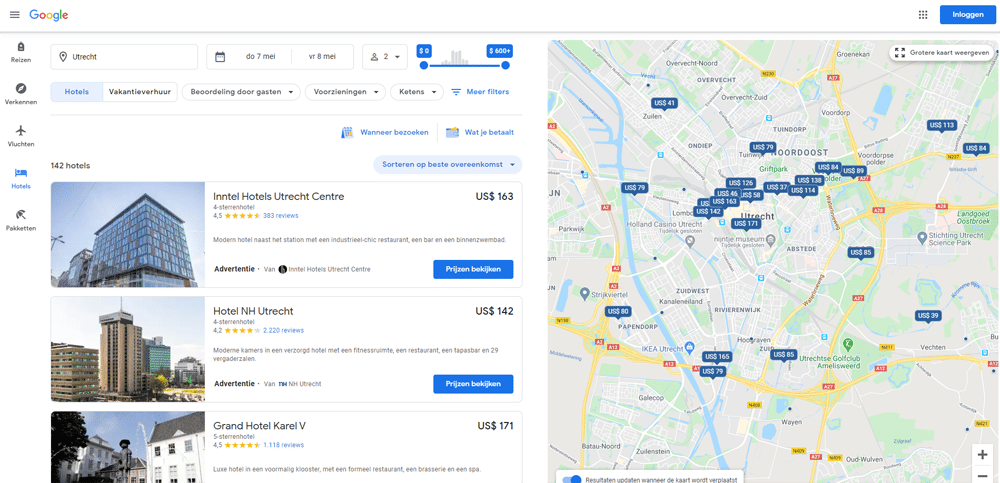Click the Meer filters slider icon
Image resolution: width=1000 pixels, height=483 pixels.
pyautogui.click(x=456, y=92)
